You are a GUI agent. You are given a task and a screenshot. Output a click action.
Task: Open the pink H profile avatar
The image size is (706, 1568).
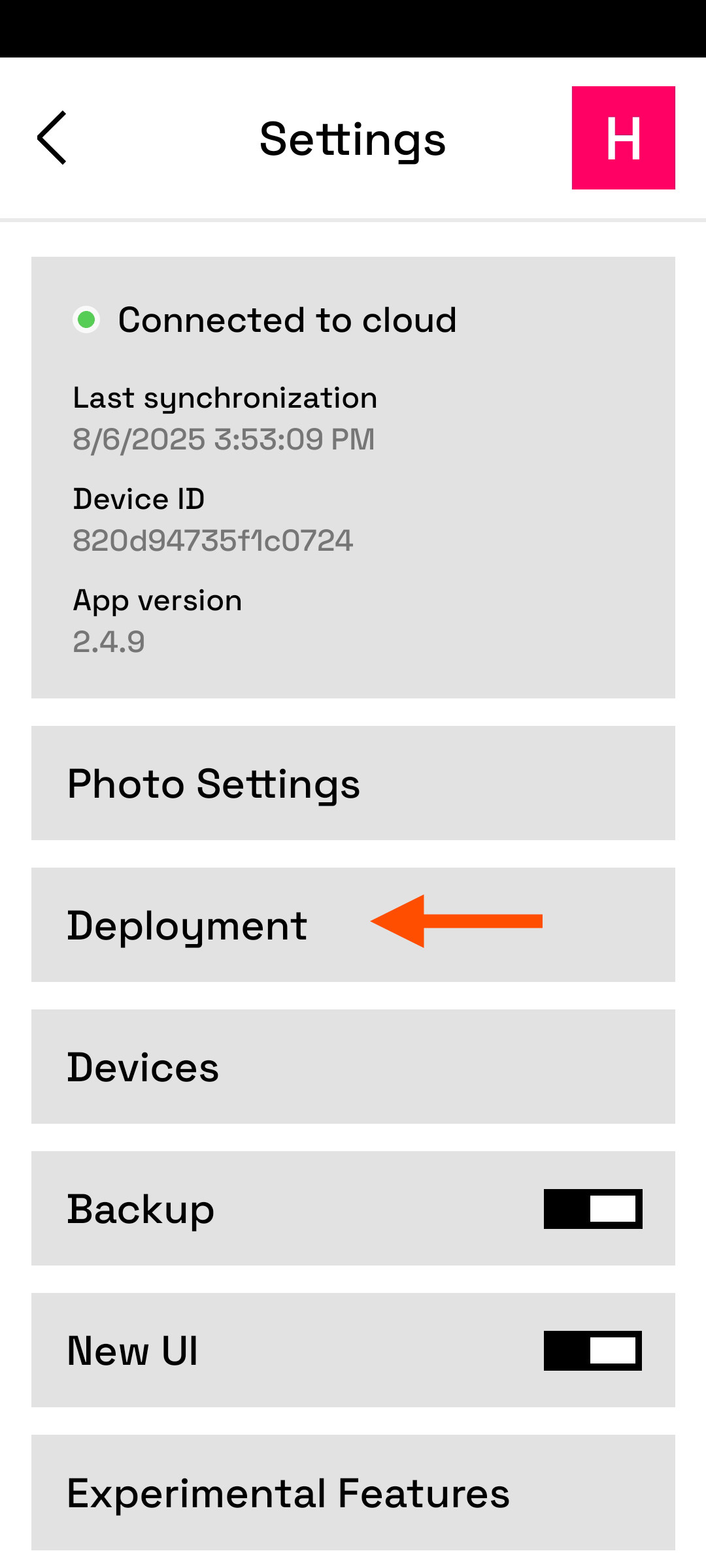[623, 138]
